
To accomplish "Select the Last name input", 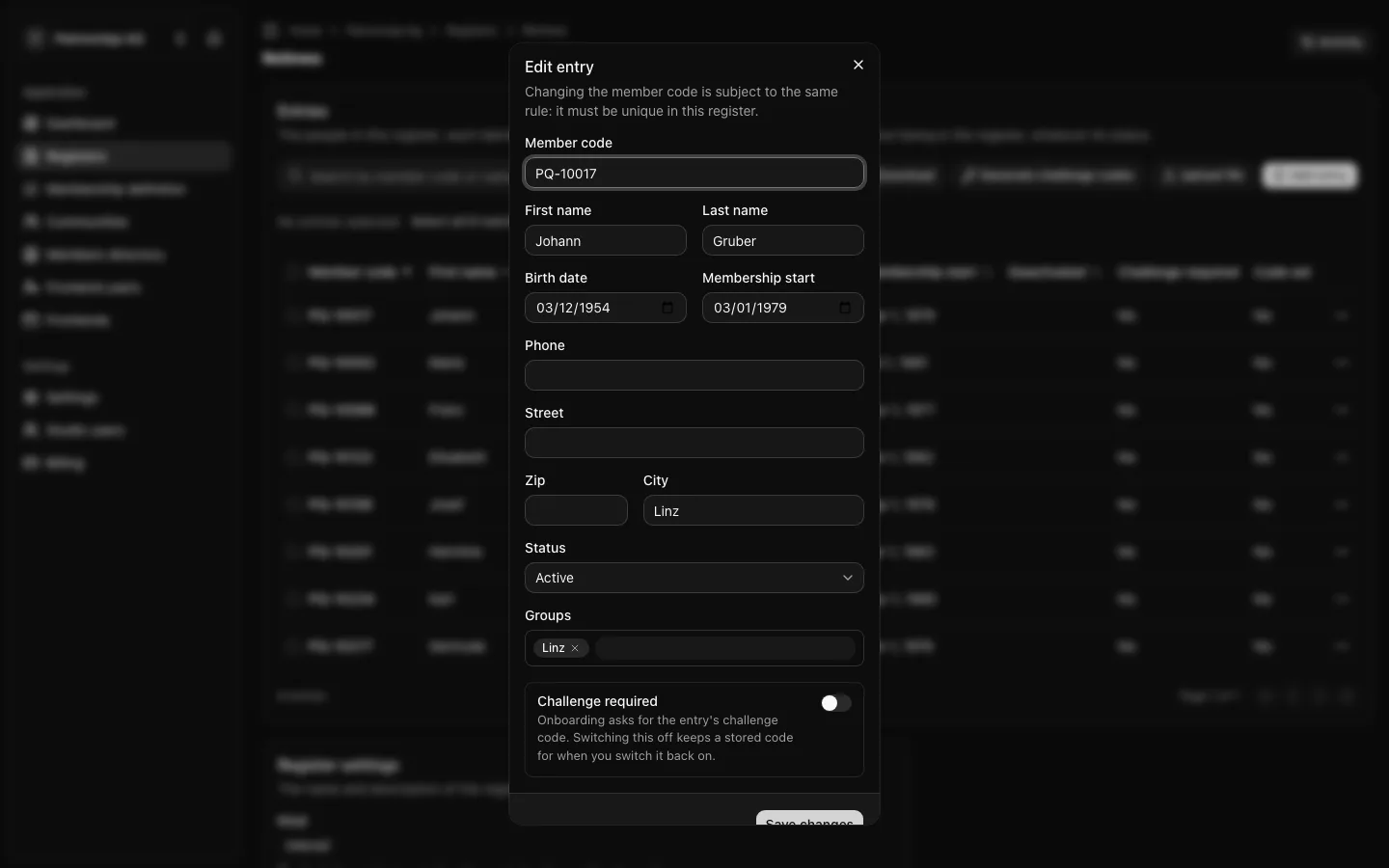I will pyautogui.click(x=783, y=240).
